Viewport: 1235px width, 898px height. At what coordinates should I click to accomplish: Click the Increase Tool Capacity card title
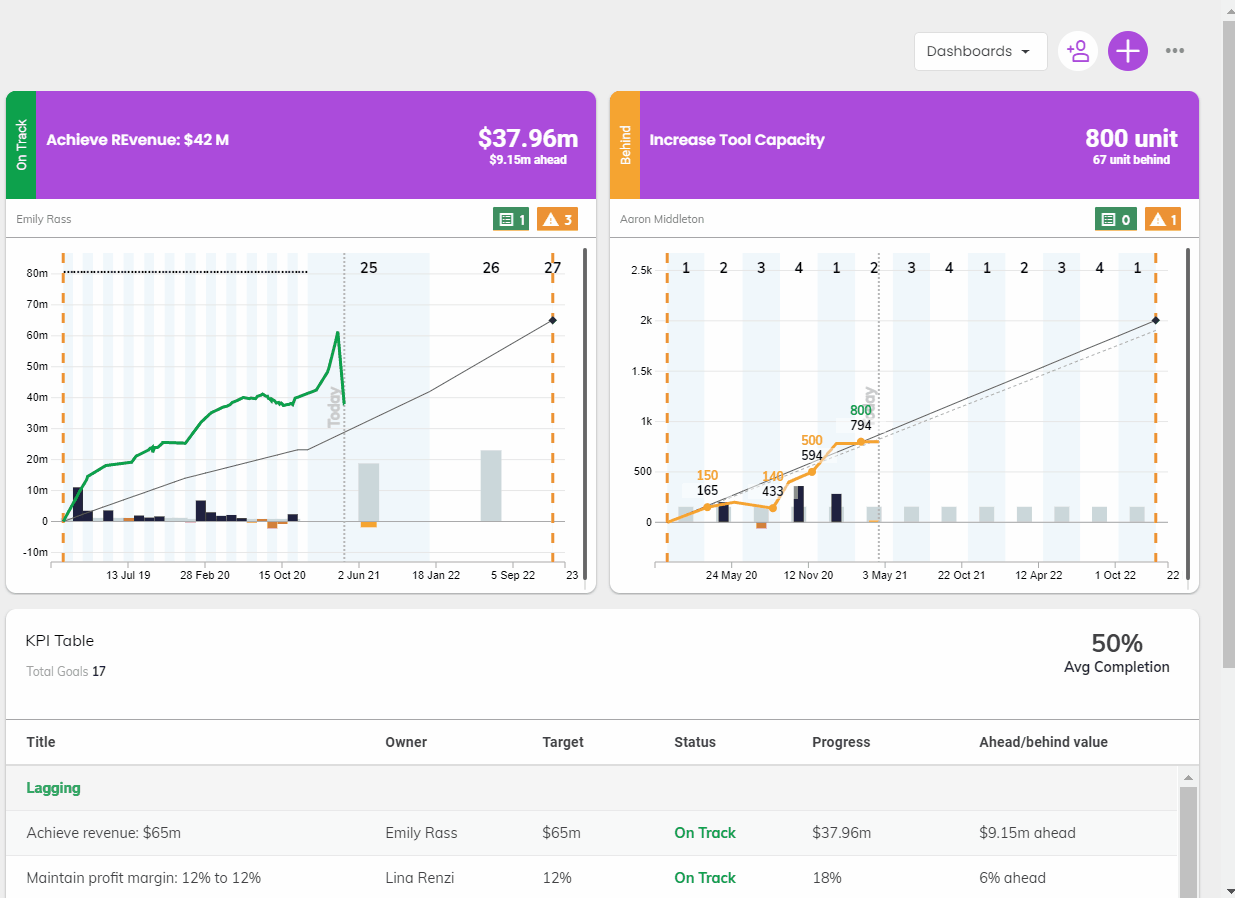737,140
